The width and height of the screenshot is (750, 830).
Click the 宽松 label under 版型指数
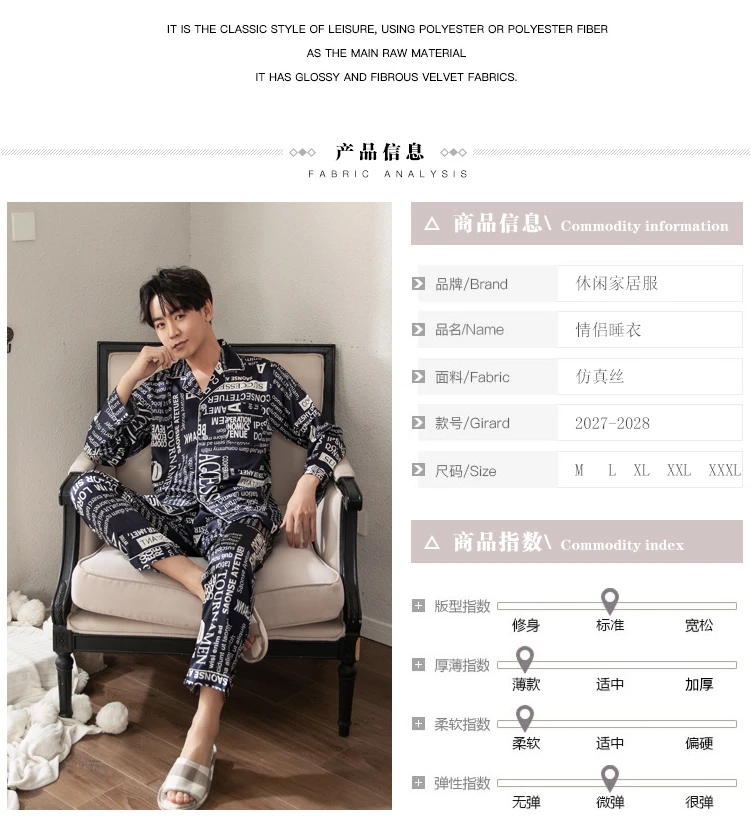click(699, 626)
